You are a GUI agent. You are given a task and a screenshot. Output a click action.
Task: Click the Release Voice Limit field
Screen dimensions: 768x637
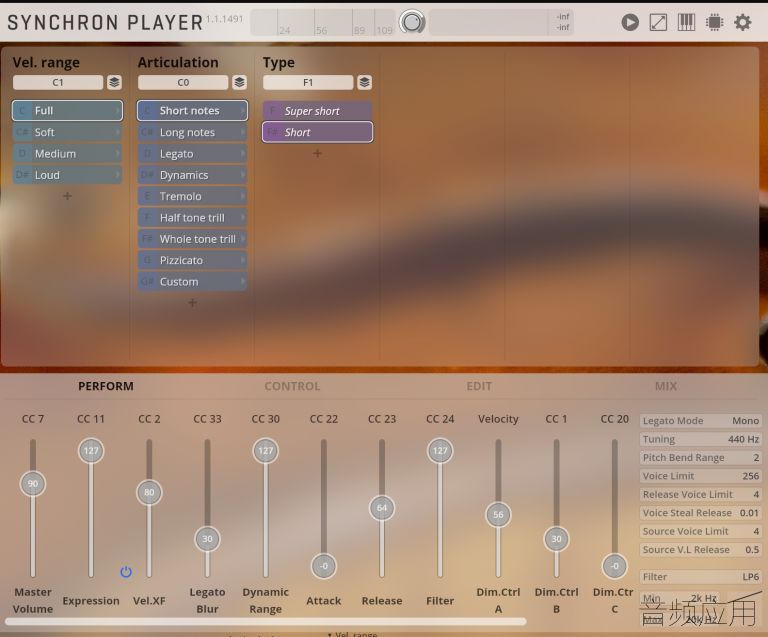(x=700, y=495)
